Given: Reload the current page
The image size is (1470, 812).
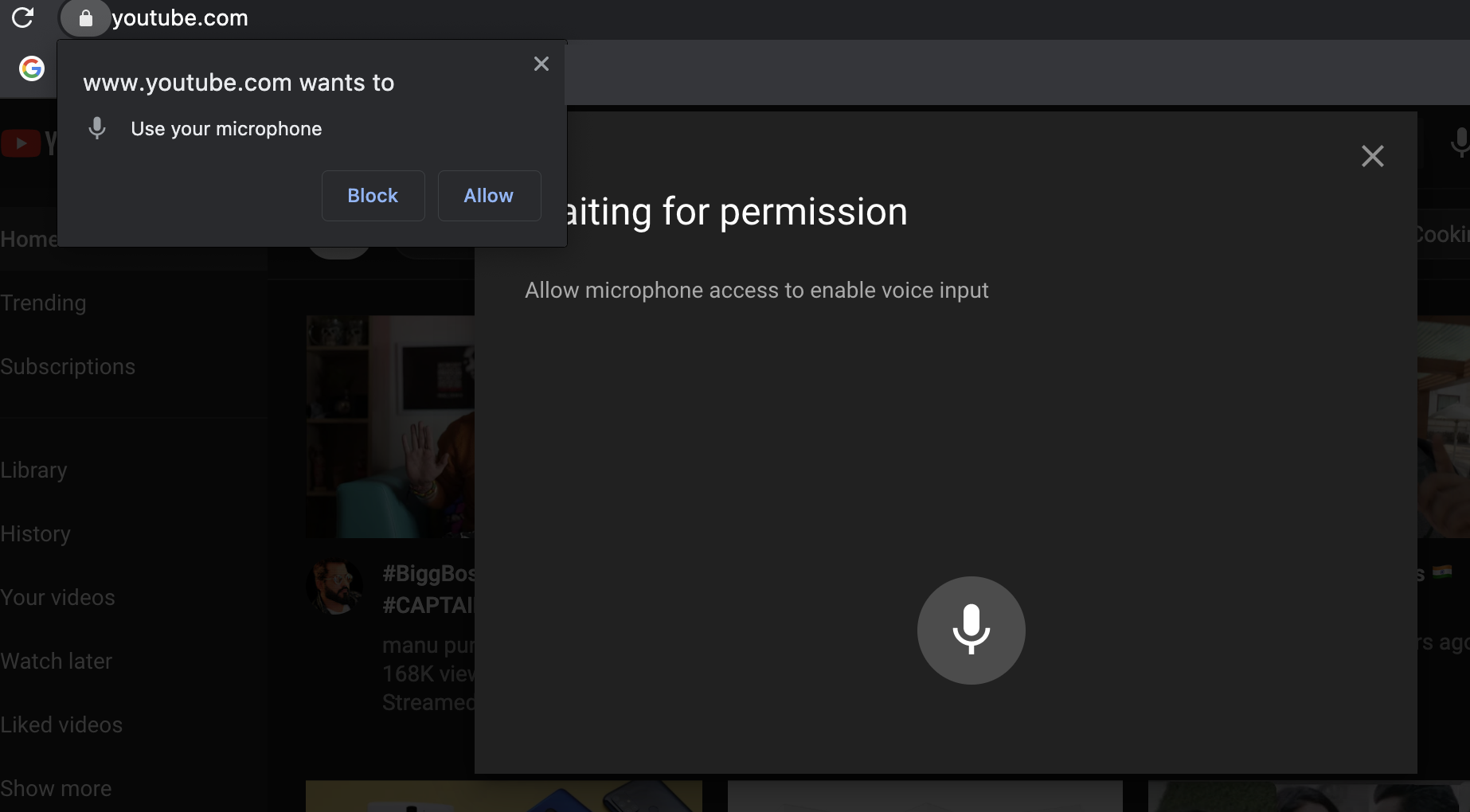Looking at the screenshot, I should tap(23, 18).
